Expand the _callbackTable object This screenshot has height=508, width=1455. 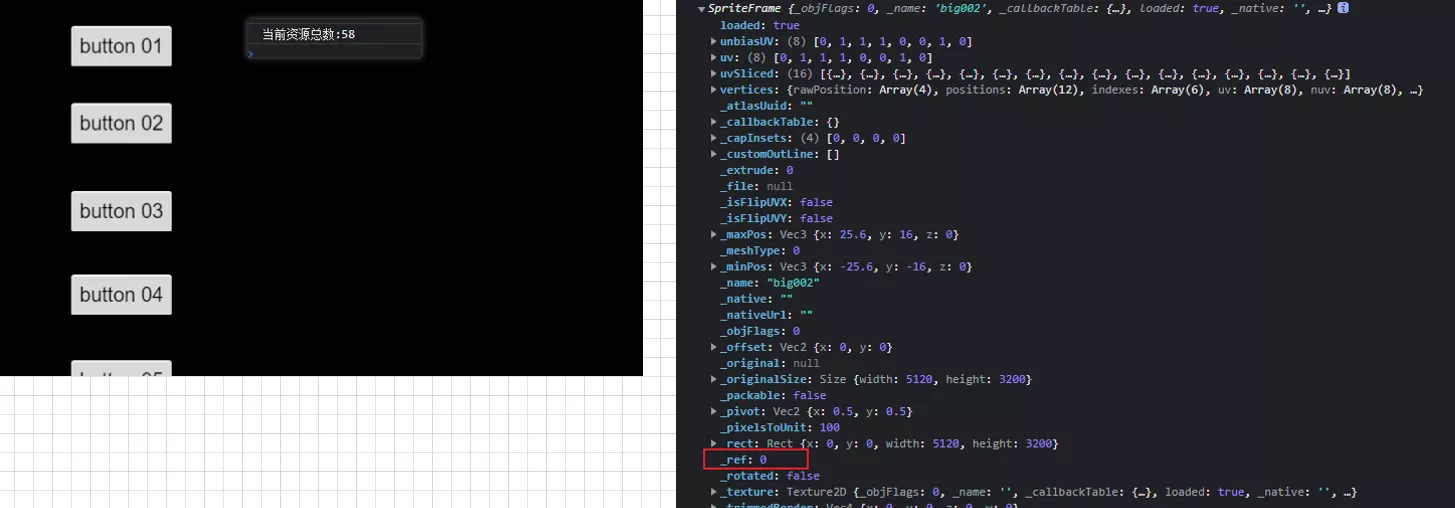[x=714, y=122]
